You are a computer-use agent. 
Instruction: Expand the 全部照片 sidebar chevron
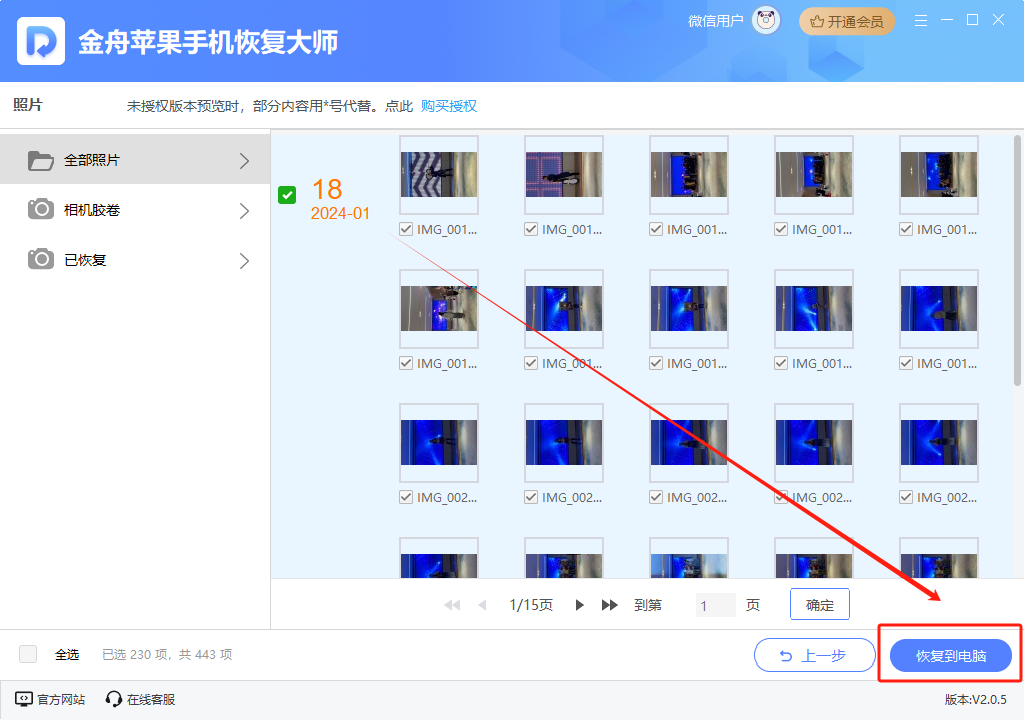243,160
